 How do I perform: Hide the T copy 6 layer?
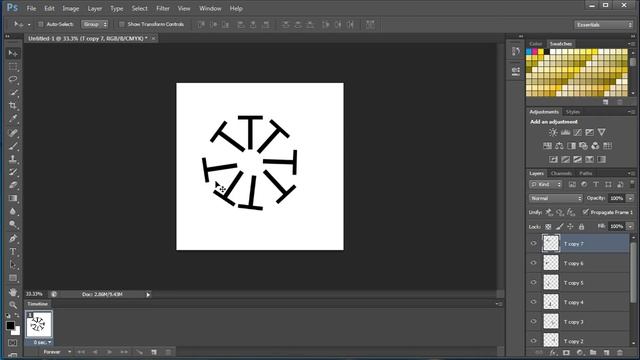click(x=533, y=263)
